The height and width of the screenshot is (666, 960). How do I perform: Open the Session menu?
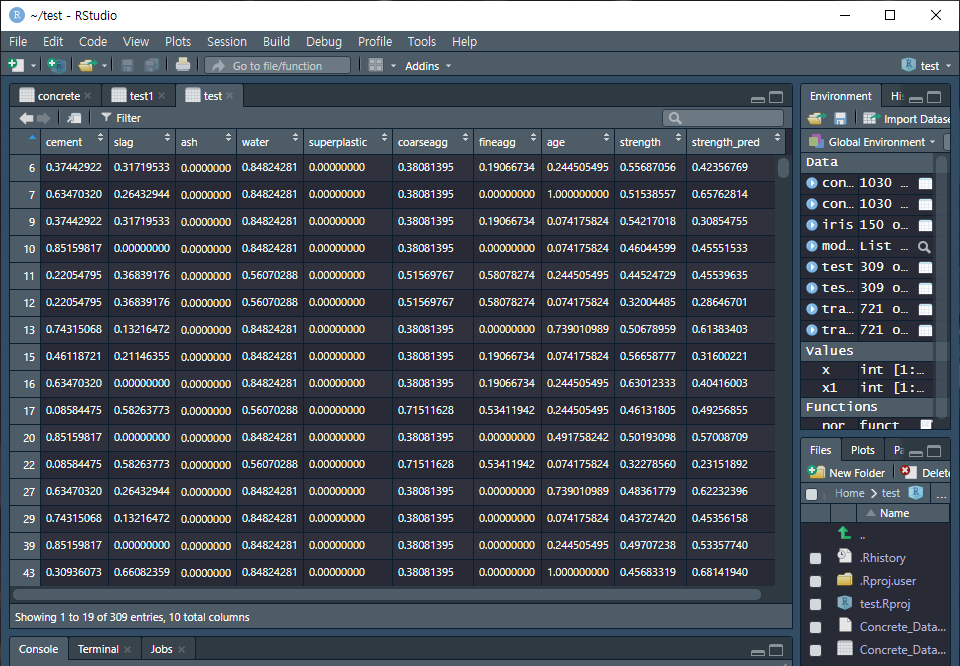pos(227,42)
